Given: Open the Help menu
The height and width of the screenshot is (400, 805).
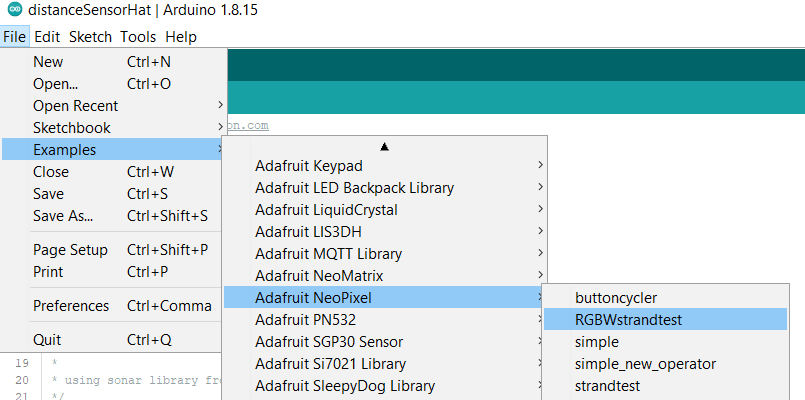Looking at the screenshot, I should tap(181, 37).
